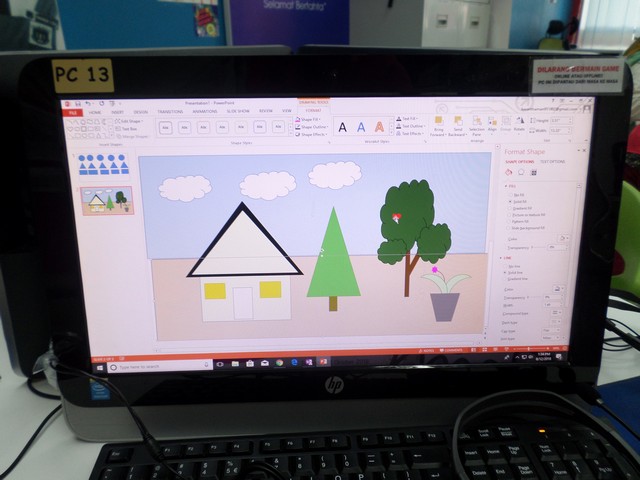Switch to the Text Options tab
This screenshot has width=640, height=480.
(x=552, y=161)
